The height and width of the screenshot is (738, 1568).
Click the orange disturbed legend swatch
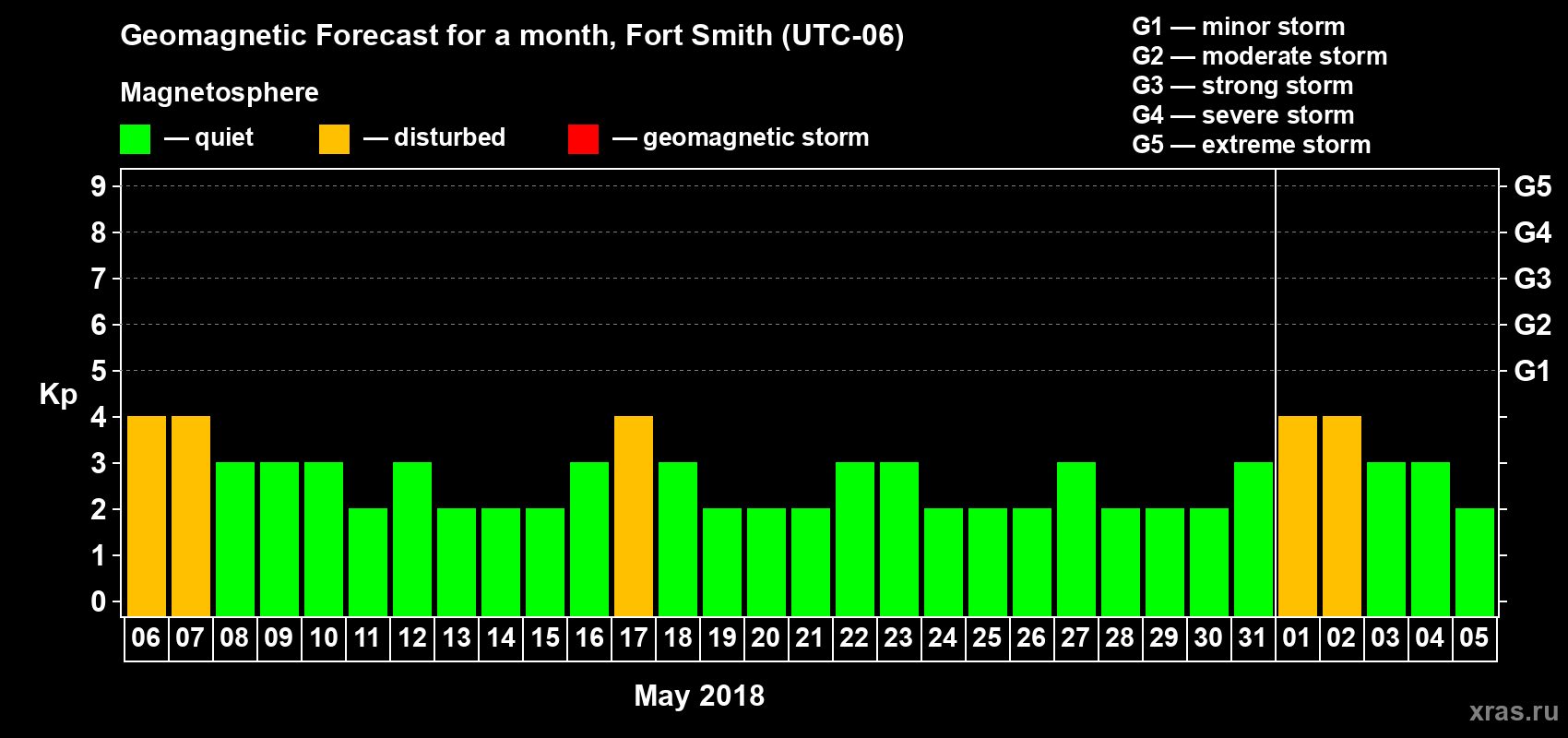click(335, 139)
